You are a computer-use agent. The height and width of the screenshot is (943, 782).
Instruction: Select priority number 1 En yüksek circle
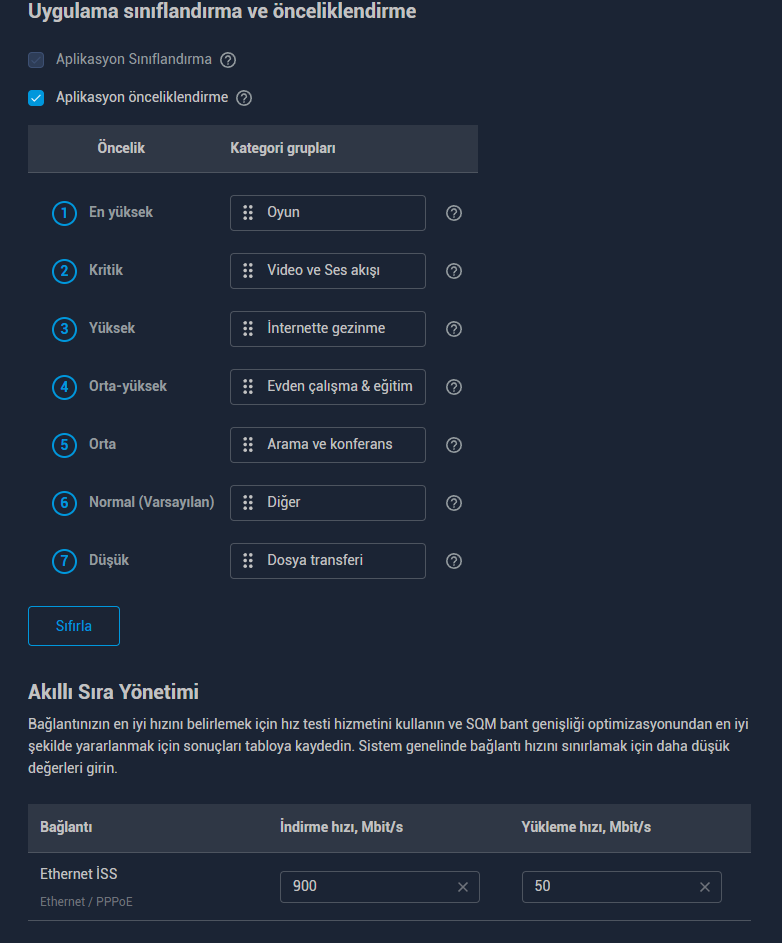click(64, 213)
